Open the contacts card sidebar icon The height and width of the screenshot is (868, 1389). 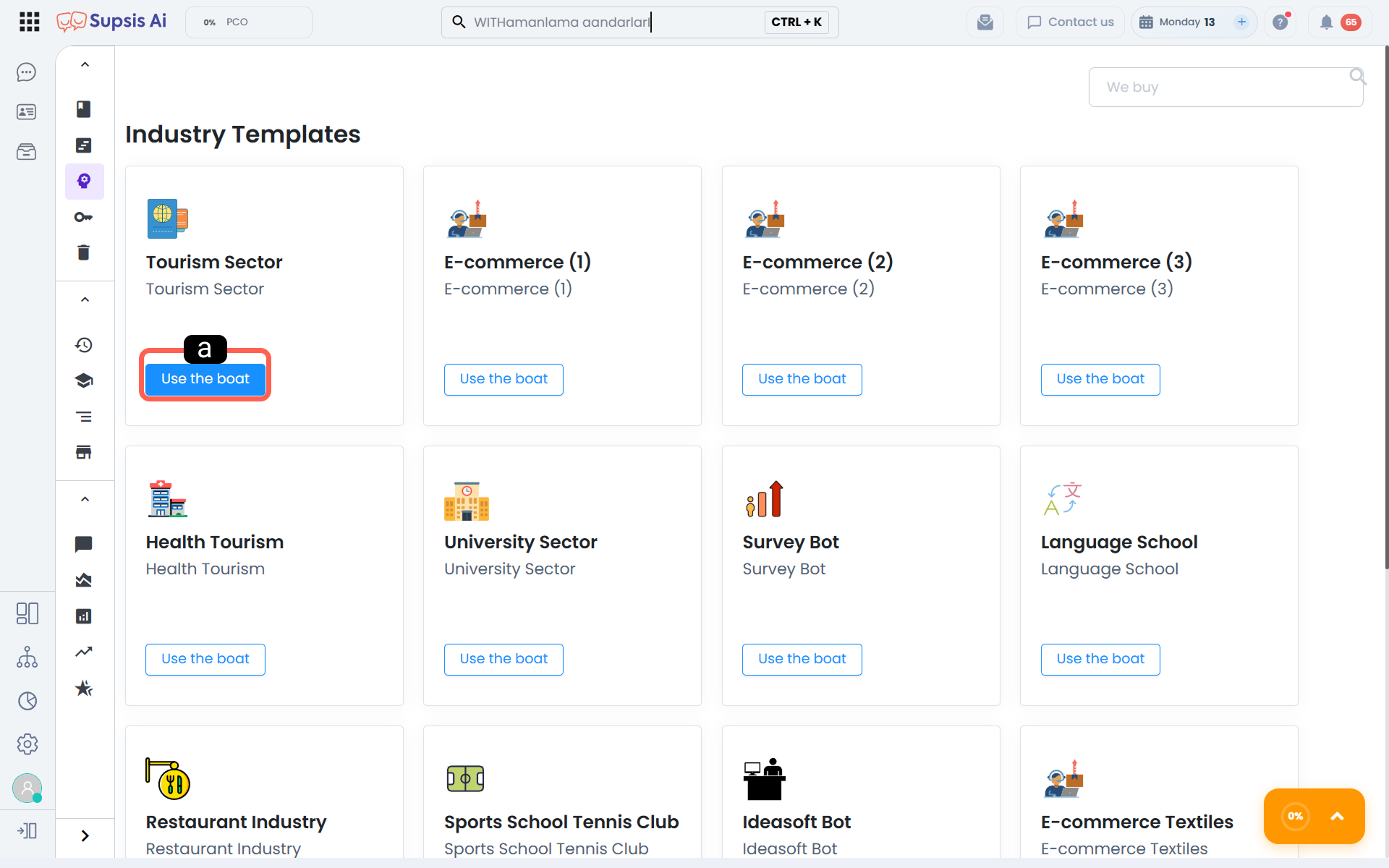click(x=27, y=112)
